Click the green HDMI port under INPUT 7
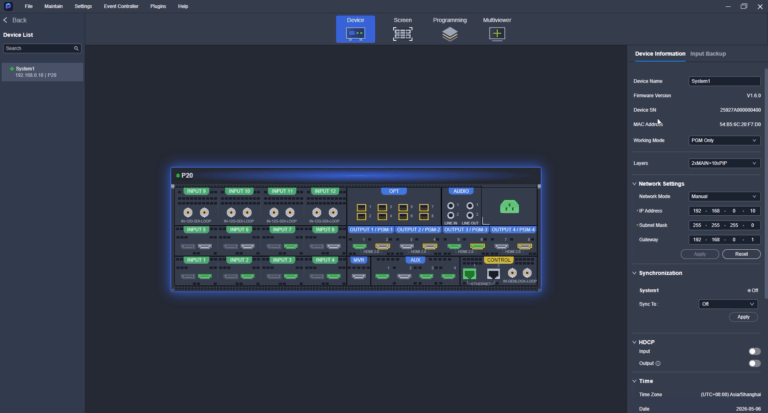This screenshot has width=768, height=413. pos(290,246)
